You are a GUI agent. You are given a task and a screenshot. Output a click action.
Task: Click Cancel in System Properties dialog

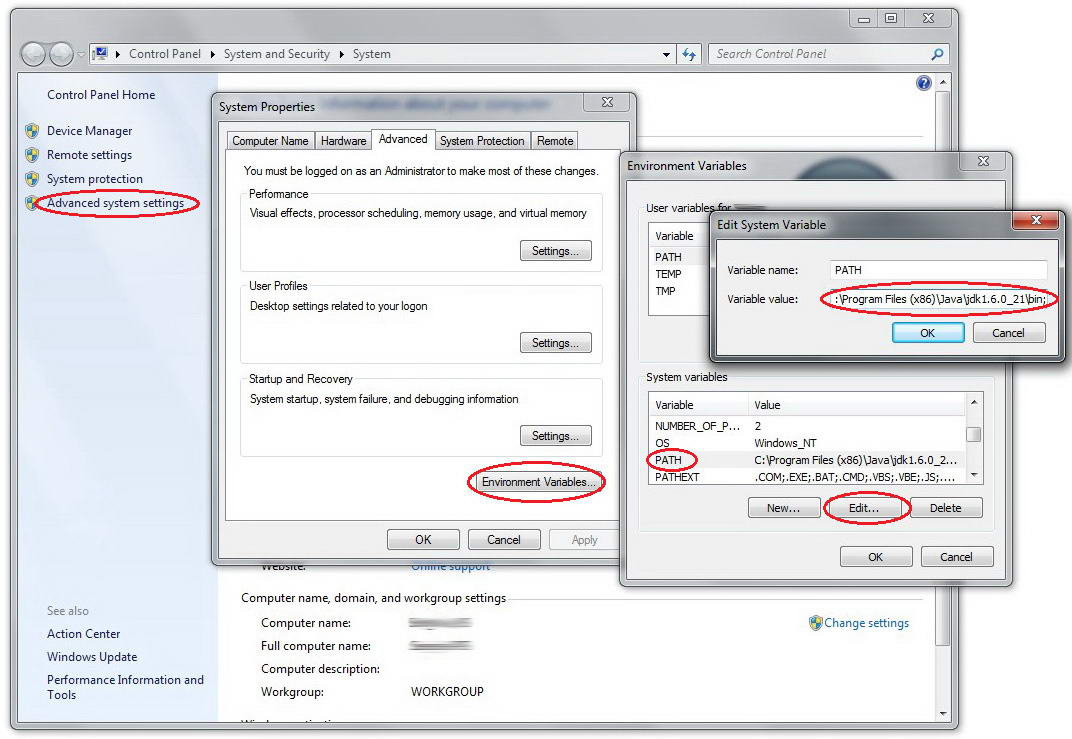tap(504, 539)
